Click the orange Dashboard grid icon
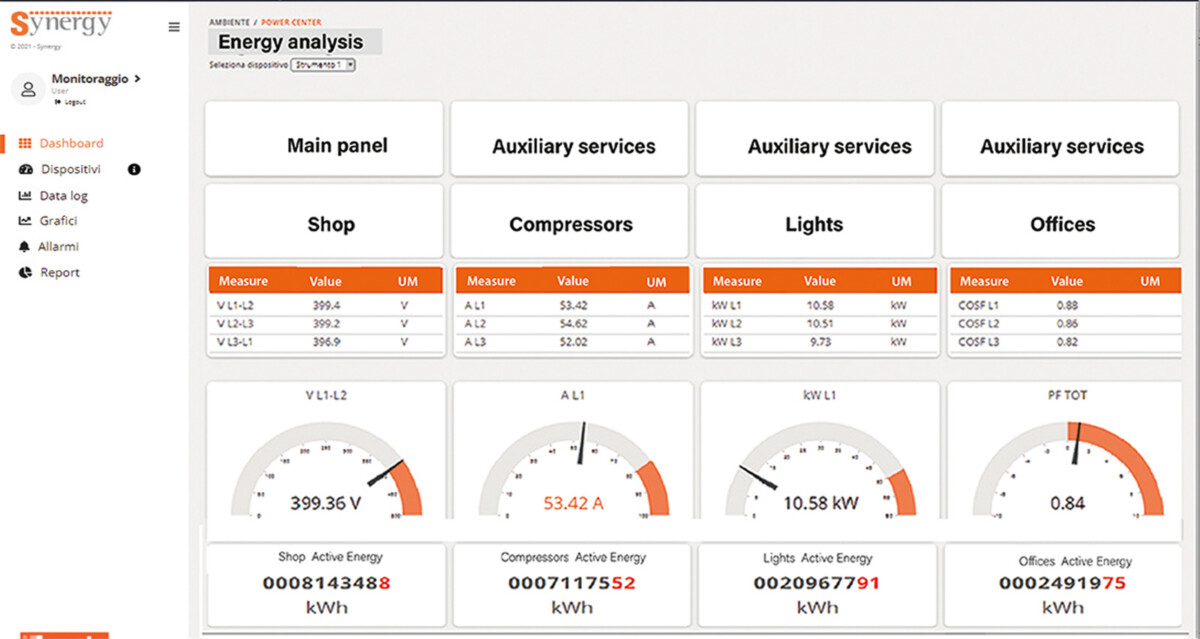This screenshot has height=639, width=1200. click(x=25, y=144)
